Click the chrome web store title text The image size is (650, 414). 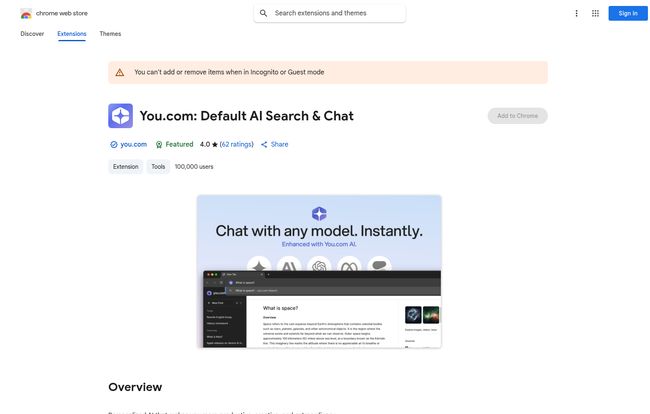point(62,13)
